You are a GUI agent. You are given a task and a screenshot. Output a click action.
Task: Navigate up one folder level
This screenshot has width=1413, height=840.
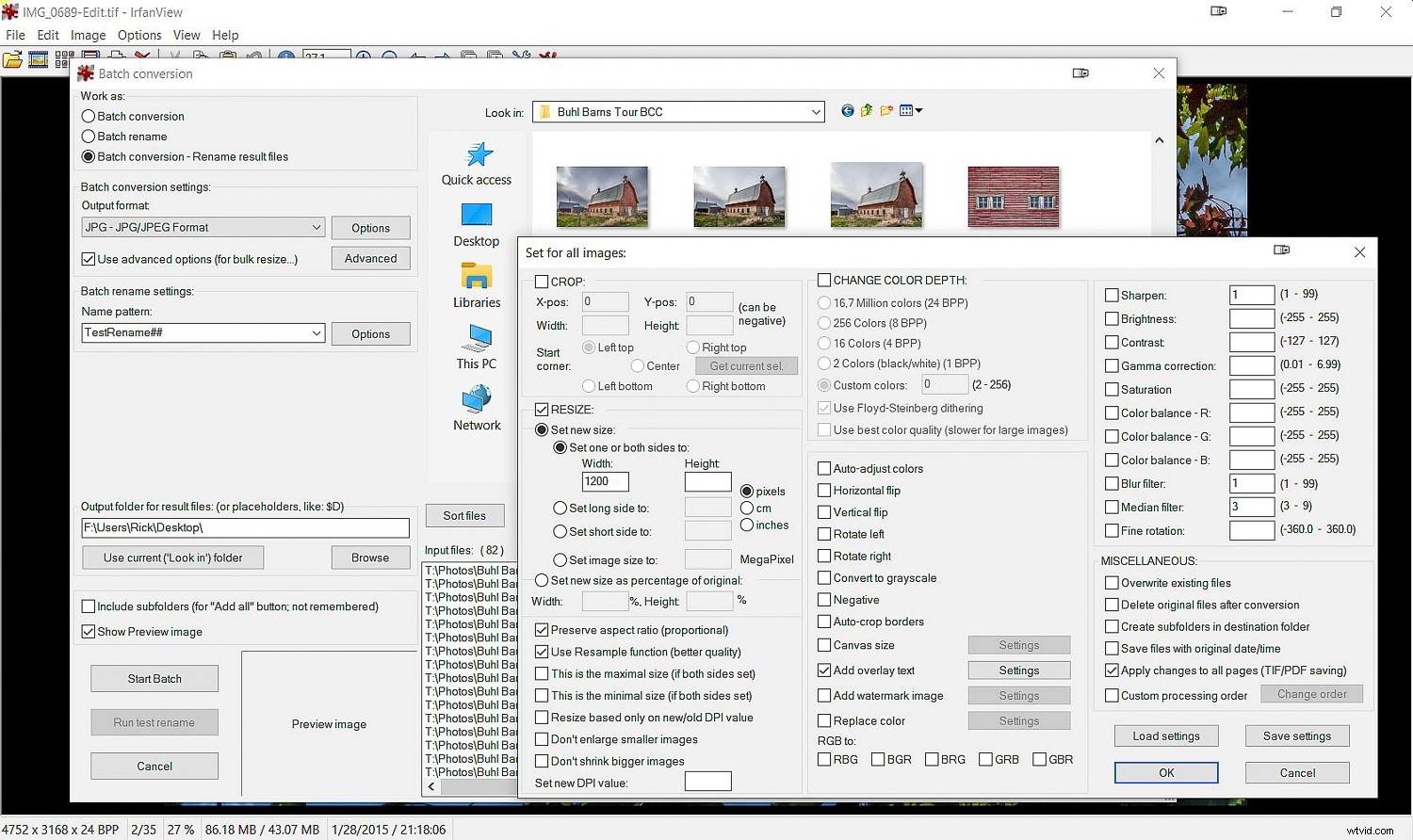[x=866, y=110]
